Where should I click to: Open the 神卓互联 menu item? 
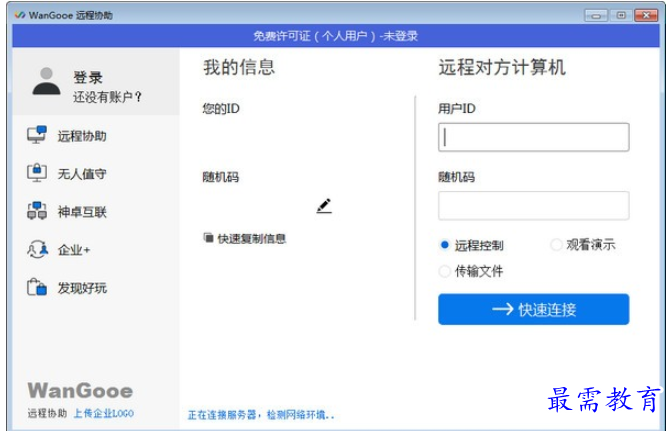coord(82,212)
